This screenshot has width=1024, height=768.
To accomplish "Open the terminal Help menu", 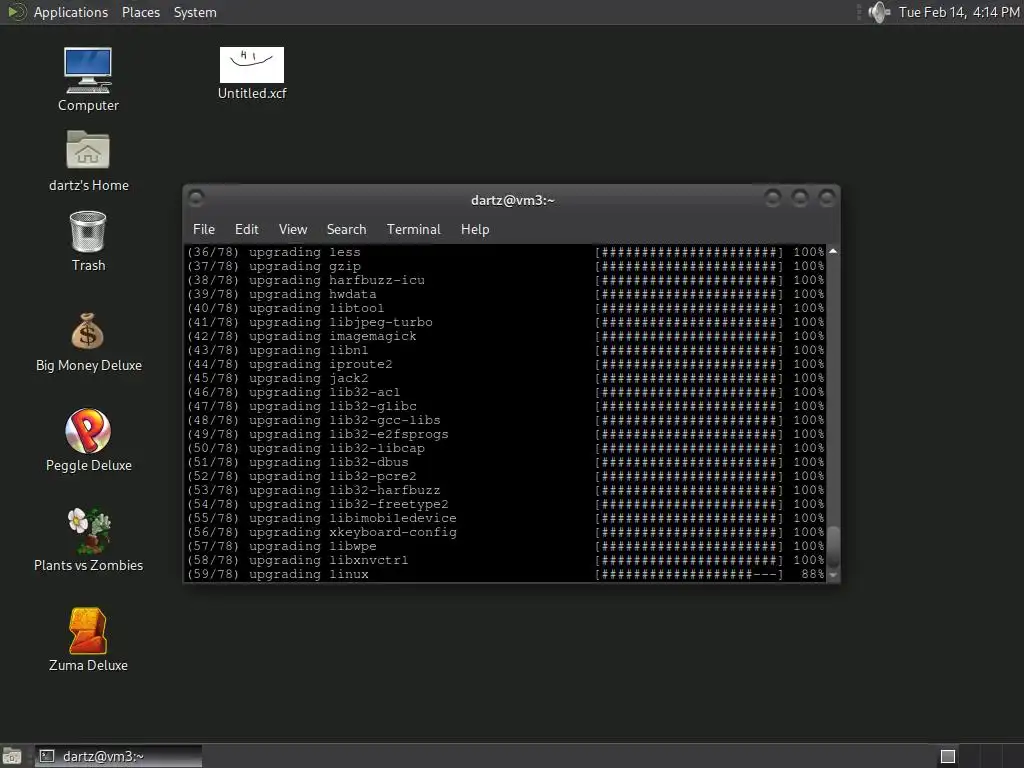I will coord(475,229).
